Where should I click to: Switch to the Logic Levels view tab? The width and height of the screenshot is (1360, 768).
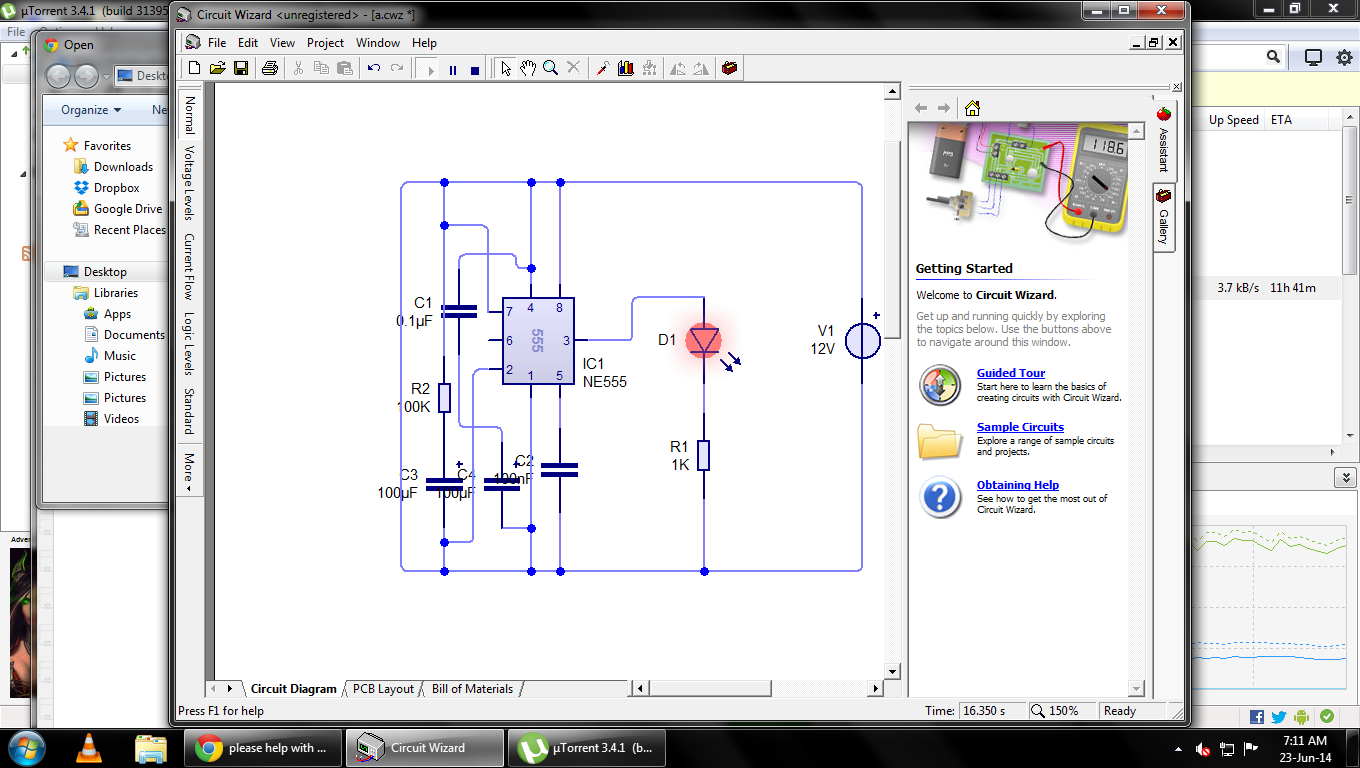(x=188, y=343)
